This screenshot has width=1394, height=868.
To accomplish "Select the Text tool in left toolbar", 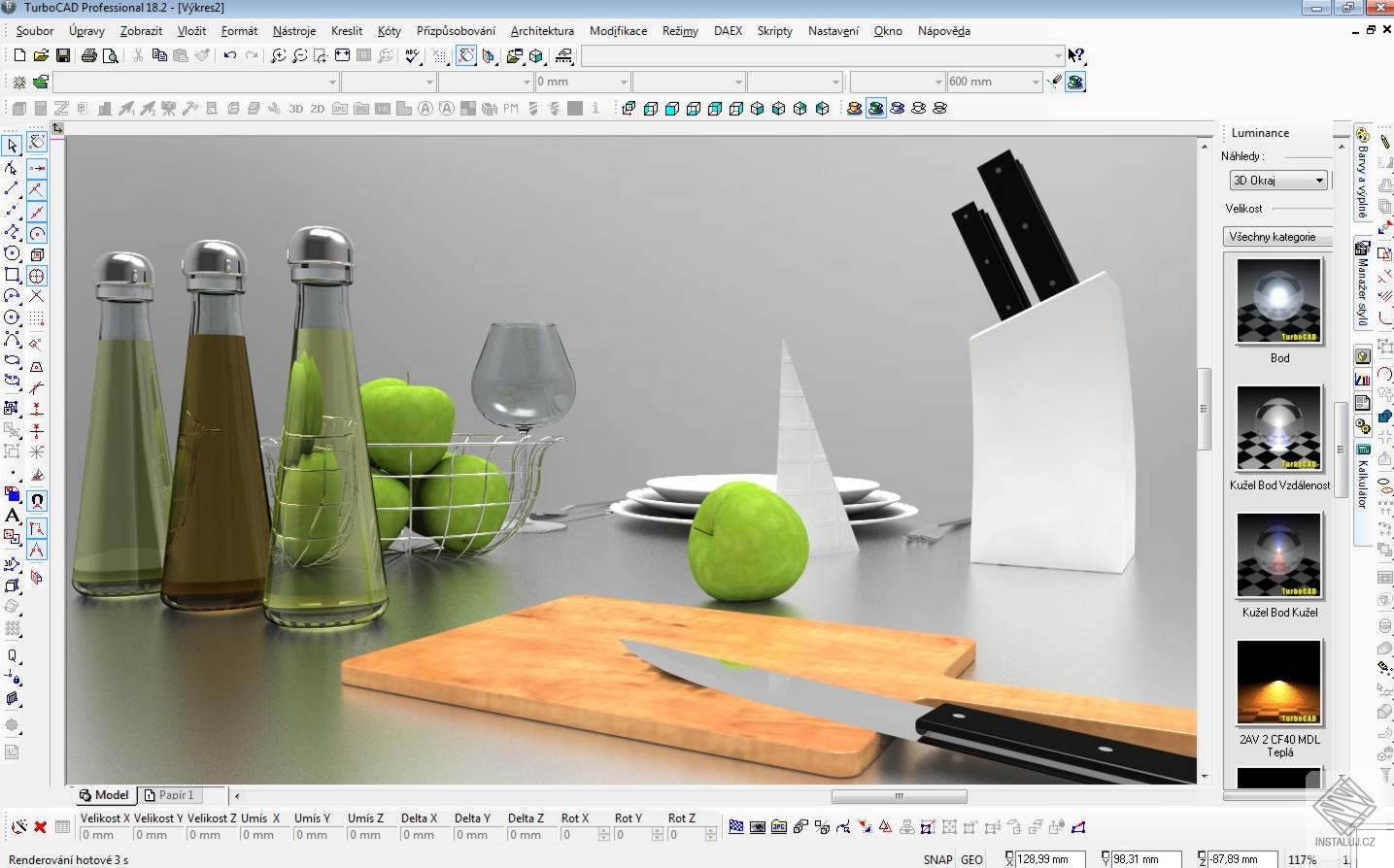I will pyautogui.click(x=11, y=516).
